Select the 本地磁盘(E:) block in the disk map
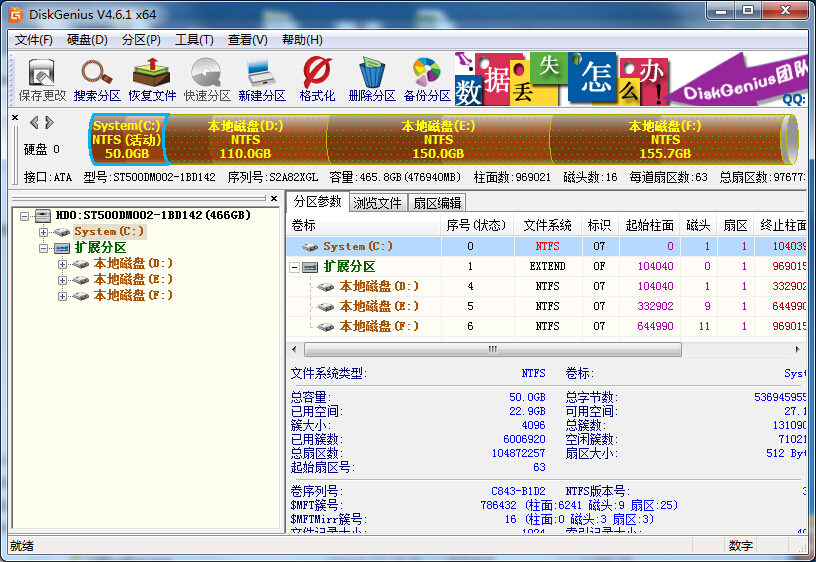 pyautogui.click(x=438, y=140)
